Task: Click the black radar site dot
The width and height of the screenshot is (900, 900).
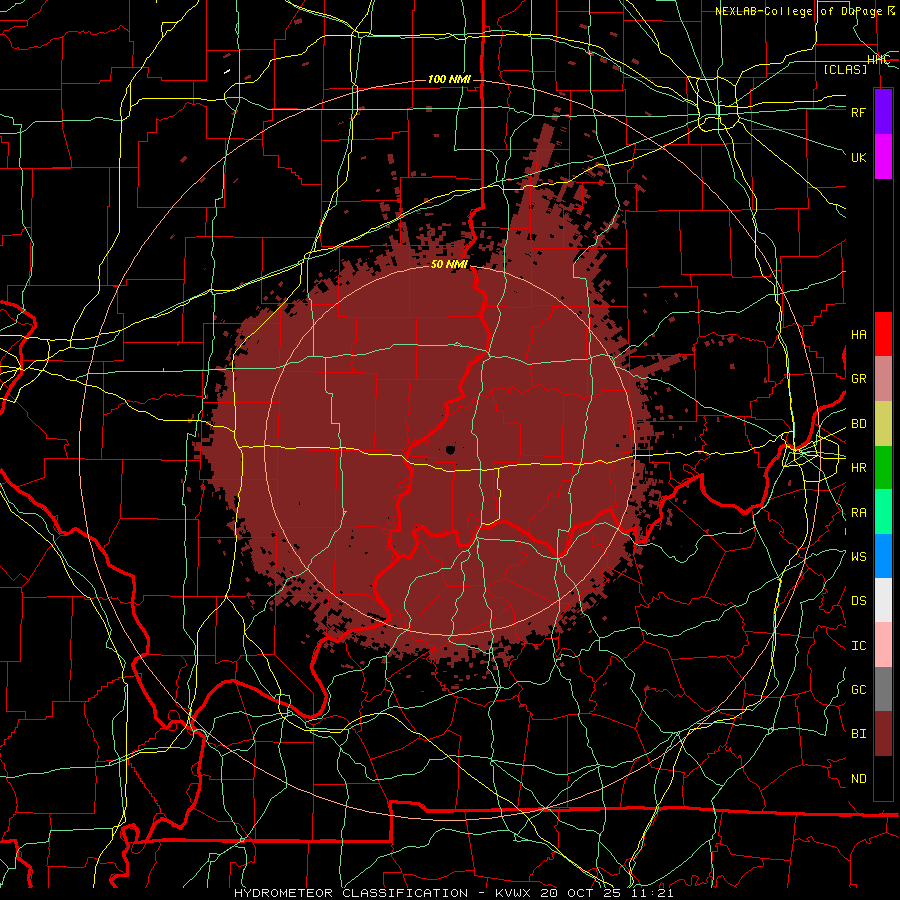Action: (451, 449)
